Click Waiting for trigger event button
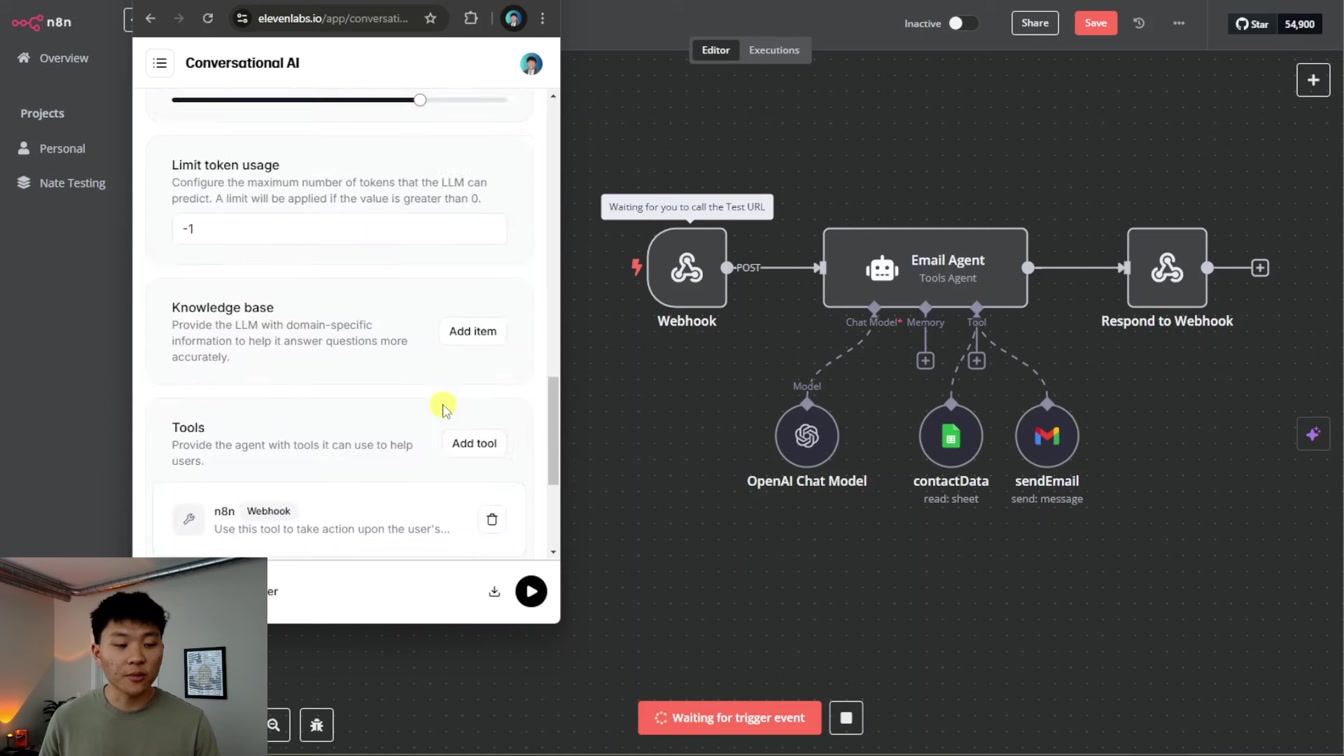The width and height of the screenshot is (1344, 756). (x=730, y=718)
